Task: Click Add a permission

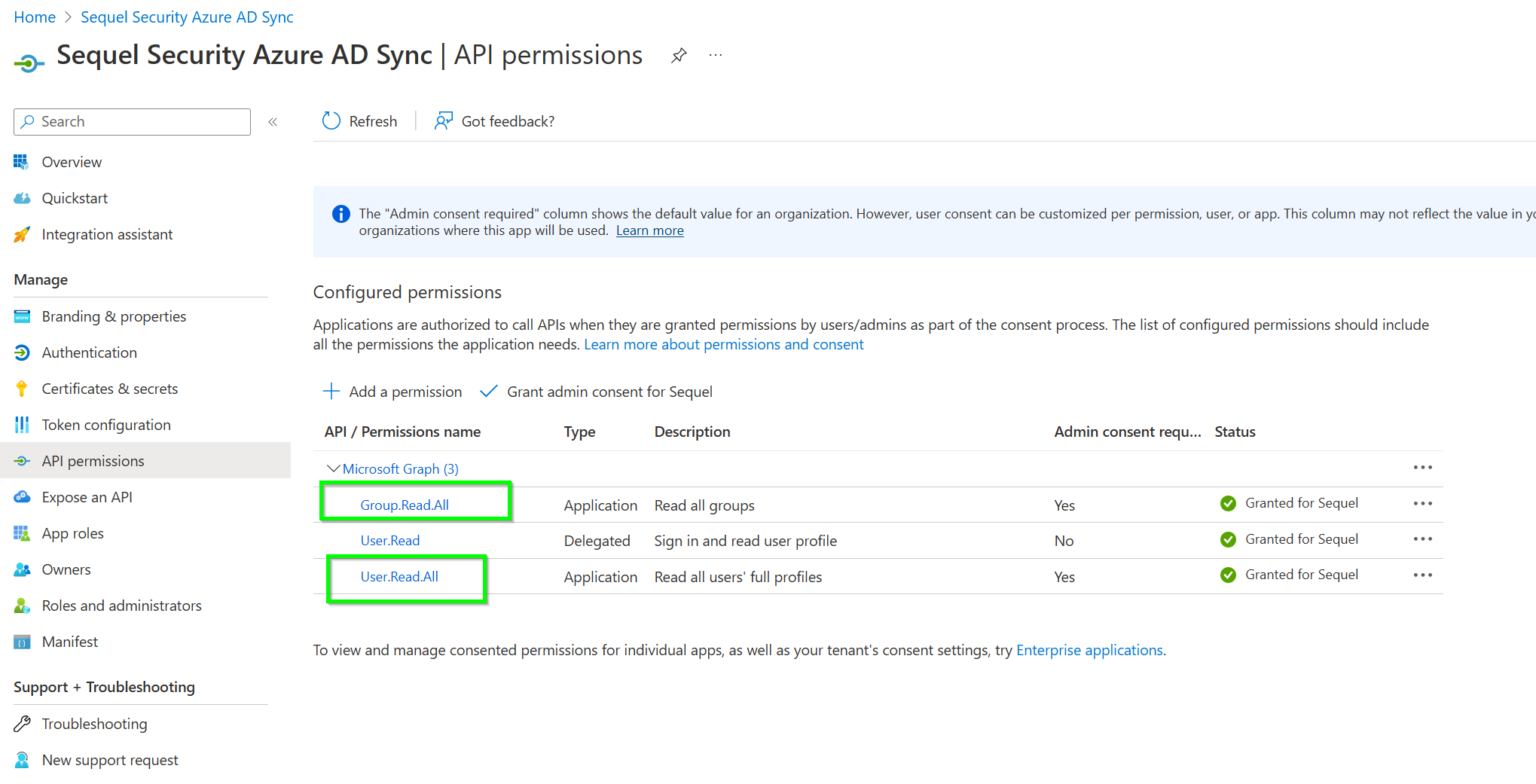Action: click(x=392, y=392)
